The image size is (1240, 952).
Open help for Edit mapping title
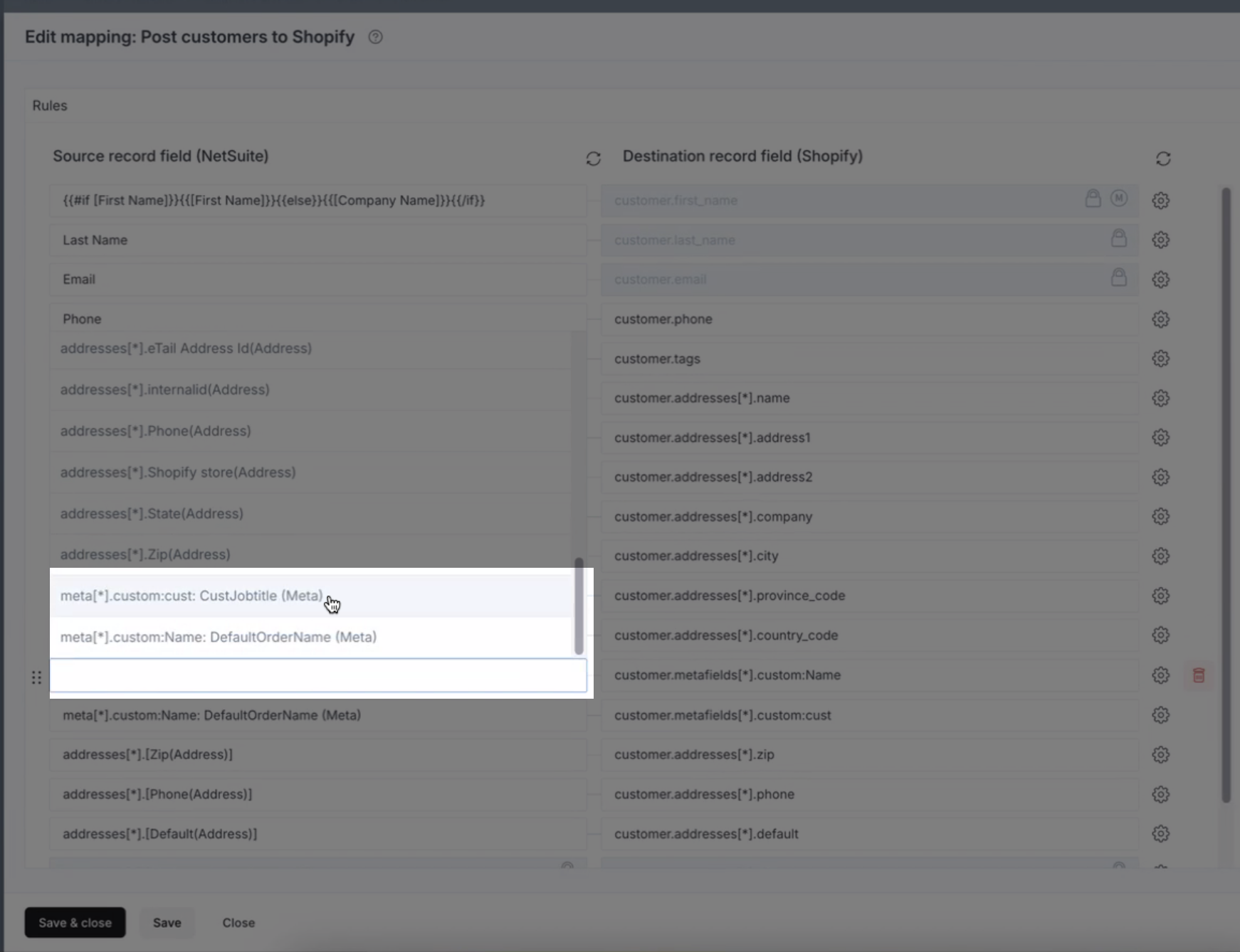[x=375, y=37]
